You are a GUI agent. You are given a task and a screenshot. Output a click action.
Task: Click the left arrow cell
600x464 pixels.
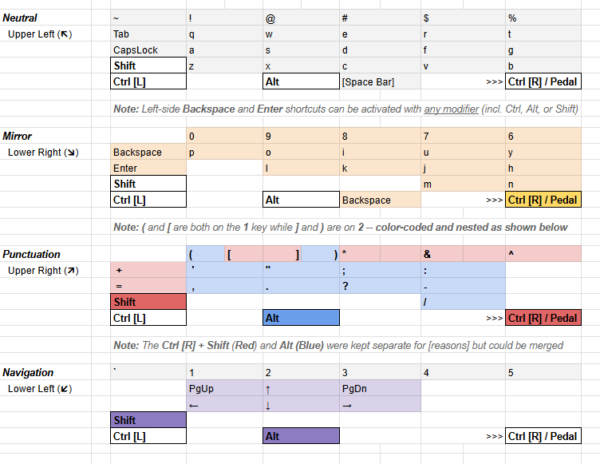(x=193, y=404)
